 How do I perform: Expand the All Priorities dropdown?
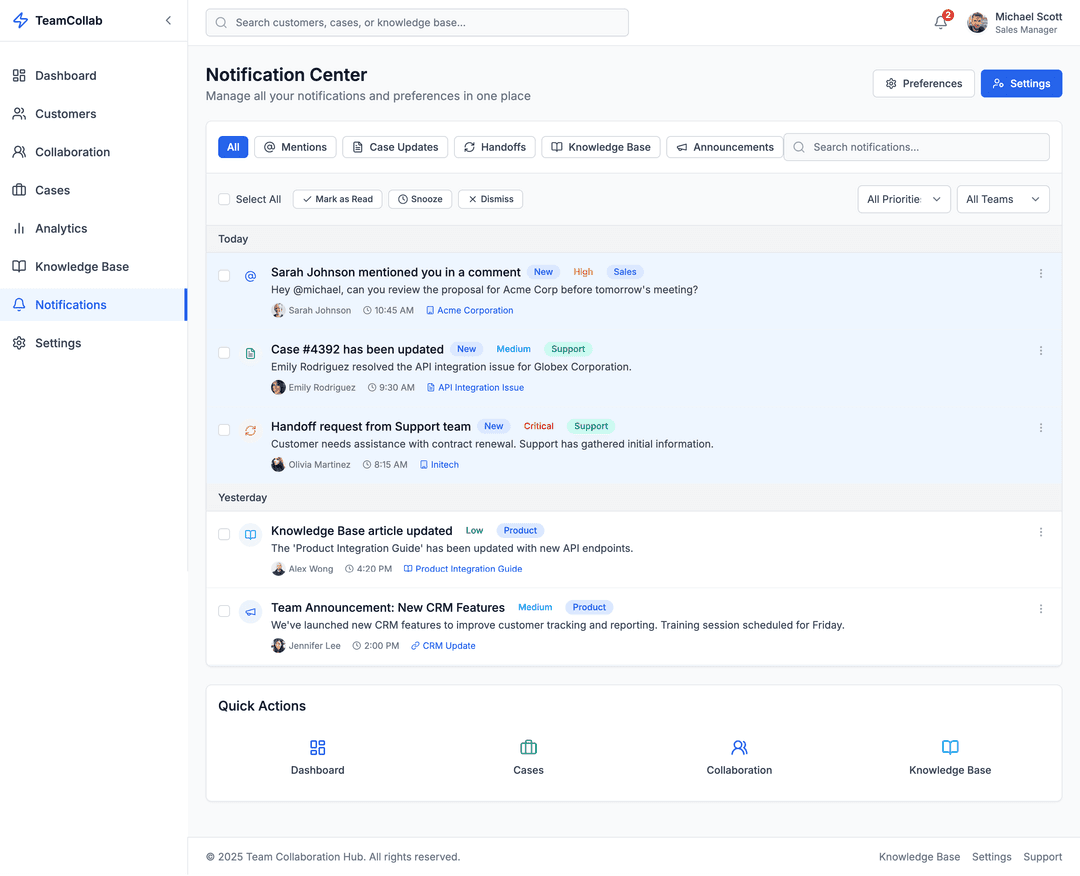[903, 200]
